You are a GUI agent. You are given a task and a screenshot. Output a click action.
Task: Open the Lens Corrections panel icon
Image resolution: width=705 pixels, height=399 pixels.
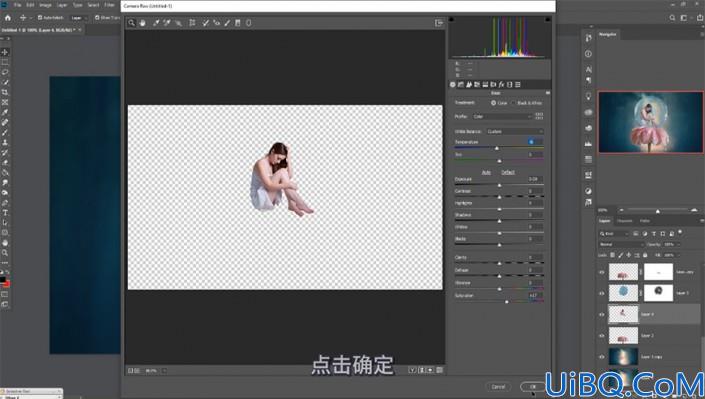493,85
